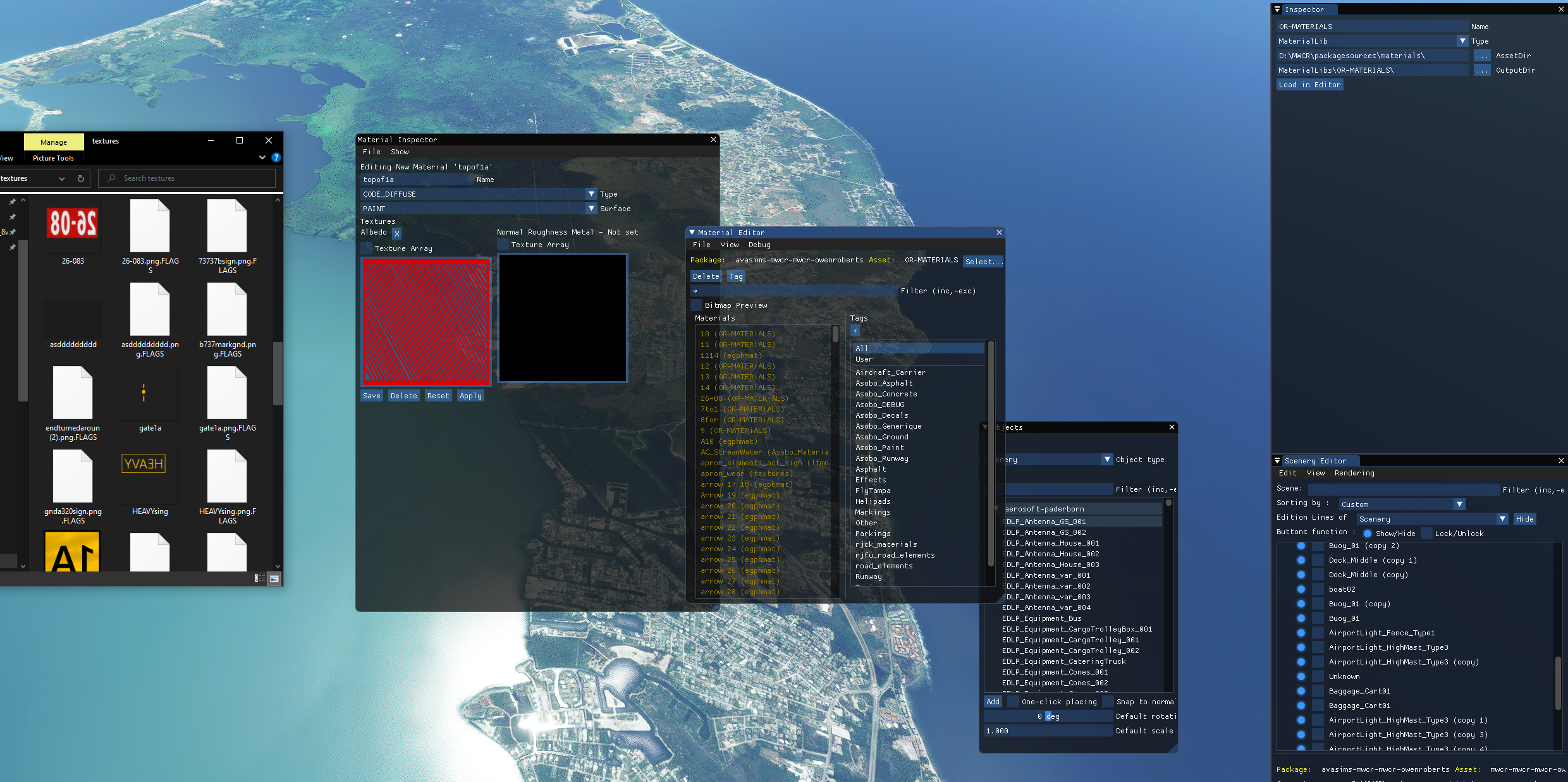Open the CODE_DIFFUSE Type dropdown
Viewport: 1568px width, 782px height.
coord(591,194)
